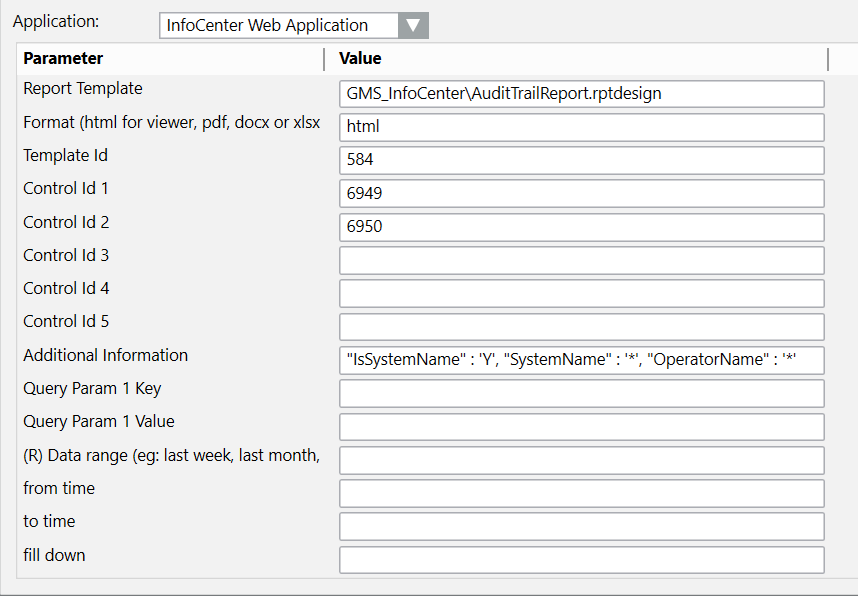Click the from time input field
Image resolution: width=858 pixels, height=596 pixels.
coord(581,493)
